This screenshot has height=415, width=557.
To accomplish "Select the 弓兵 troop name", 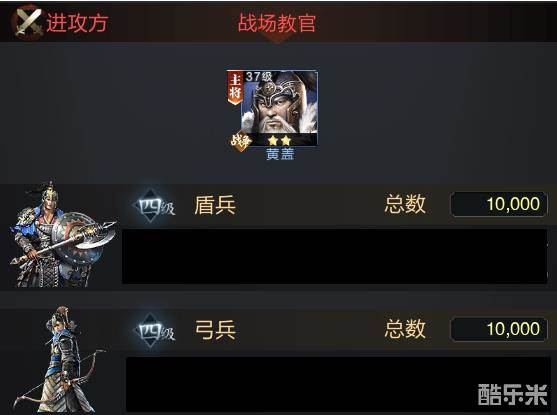I will coord(215,330).
